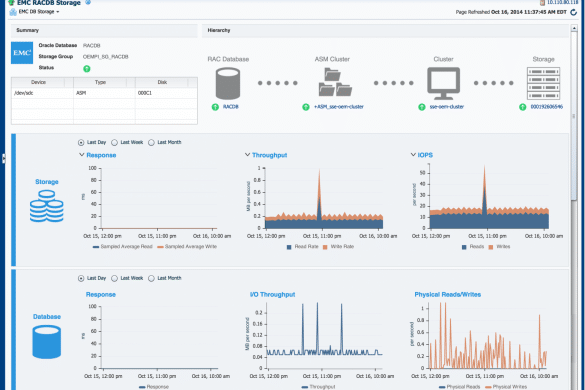This screenshot has height=390, width=585.
Task: Click the page refresh icon
Action: pyautogui.click(x=573, y=12)
